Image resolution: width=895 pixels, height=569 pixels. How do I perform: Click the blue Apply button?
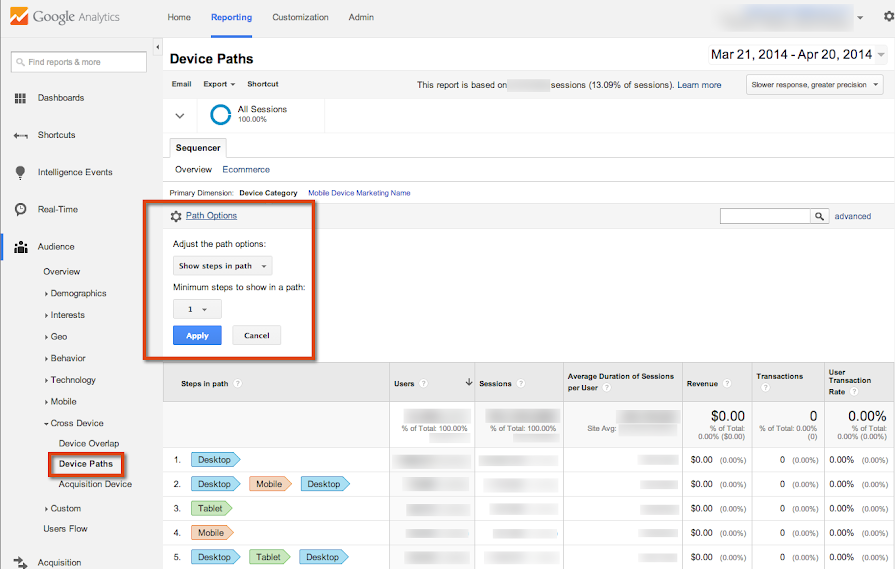tap(197, 336)
